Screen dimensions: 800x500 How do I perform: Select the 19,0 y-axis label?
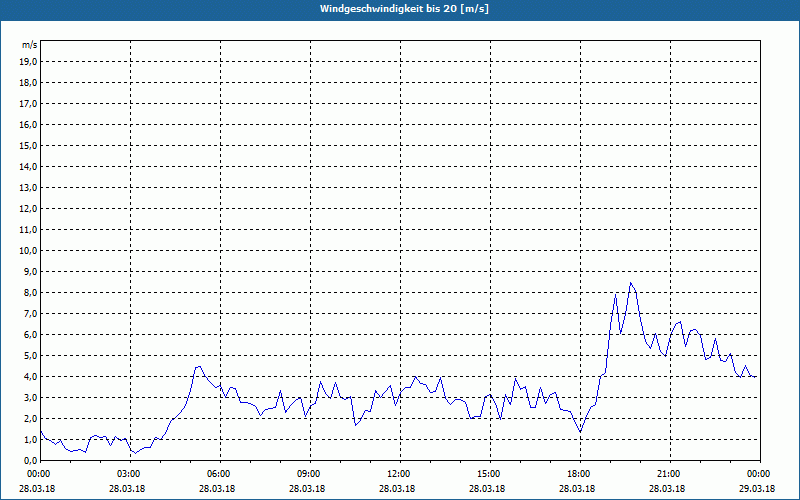pos(28,62)
